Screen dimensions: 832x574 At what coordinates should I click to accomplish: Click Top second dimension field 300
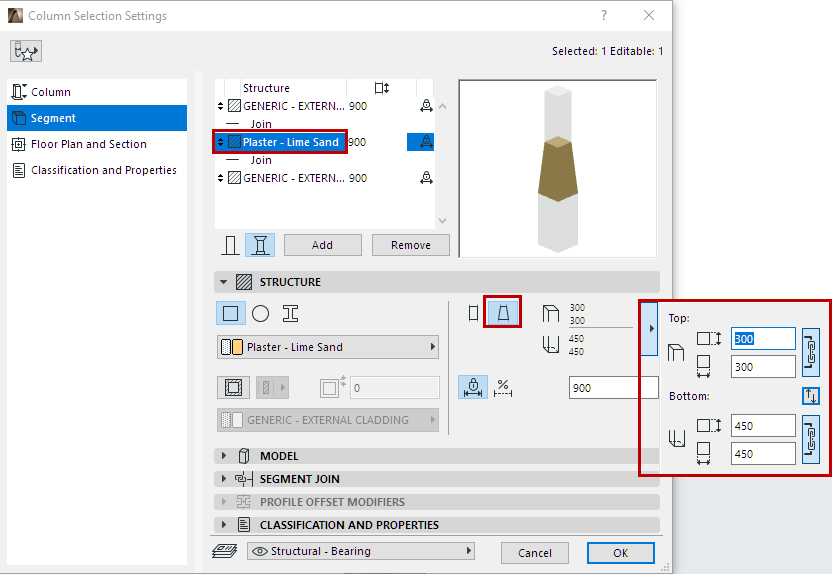(763, 367)
